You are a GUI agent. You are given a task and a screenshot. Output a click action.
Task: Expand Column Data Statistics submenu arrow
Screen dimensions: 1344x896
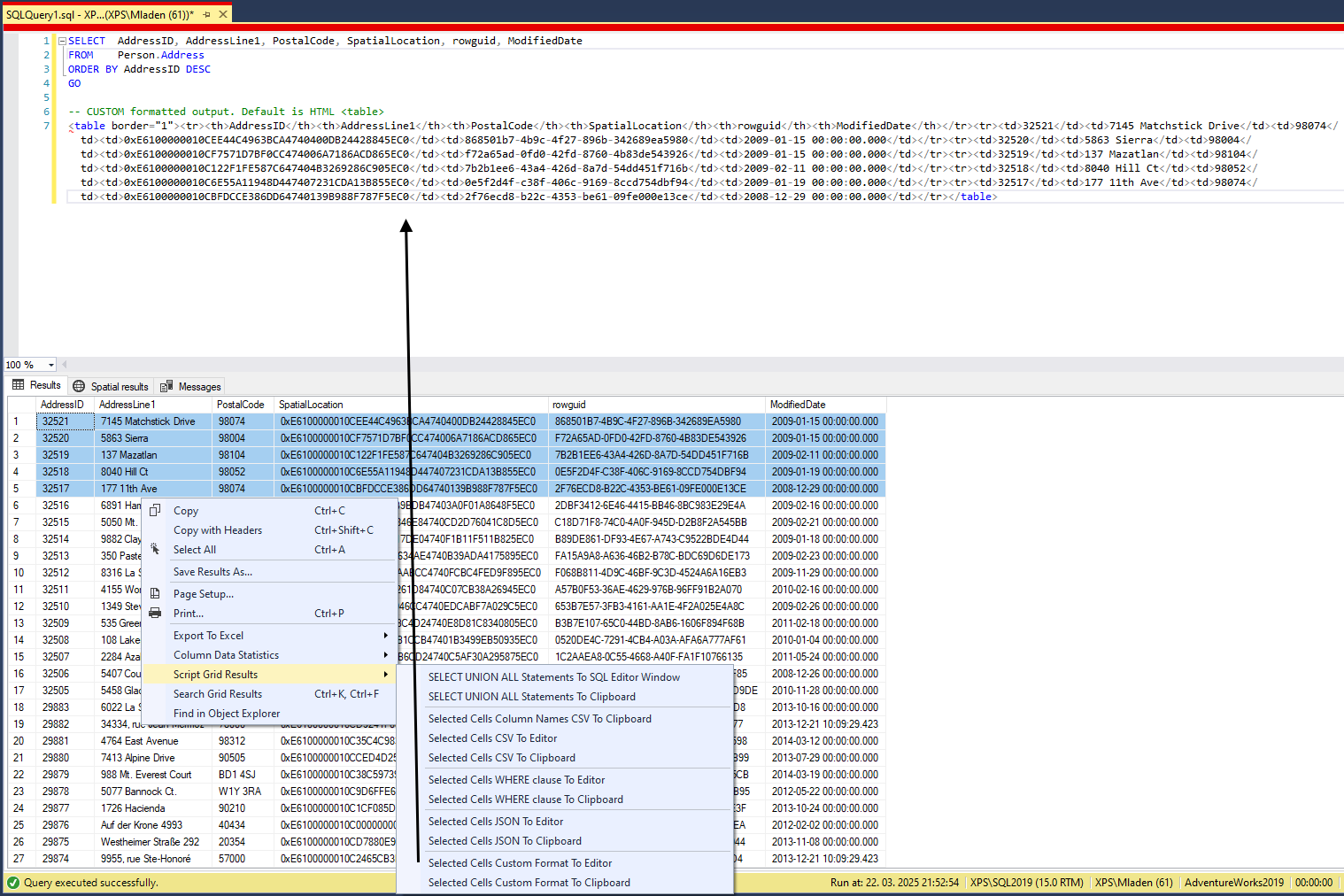385,655
